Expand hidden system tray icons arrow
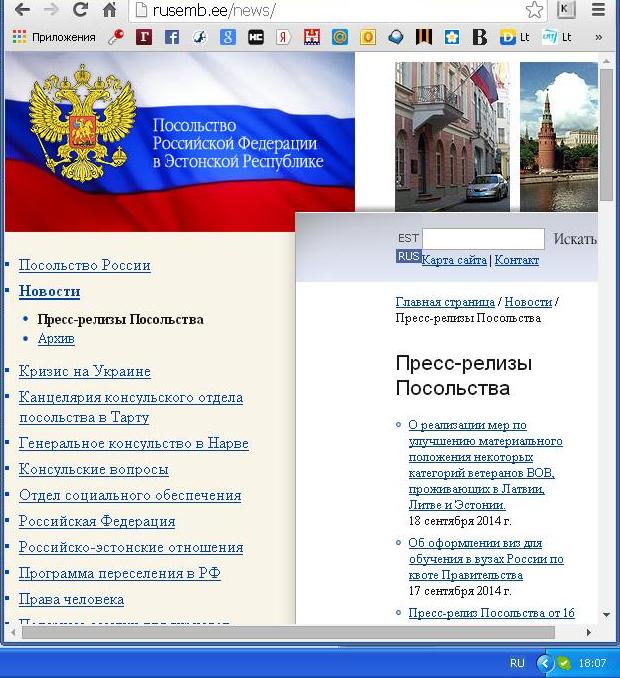The height and width of the screenshot is (678, 620). pos(545,663)
